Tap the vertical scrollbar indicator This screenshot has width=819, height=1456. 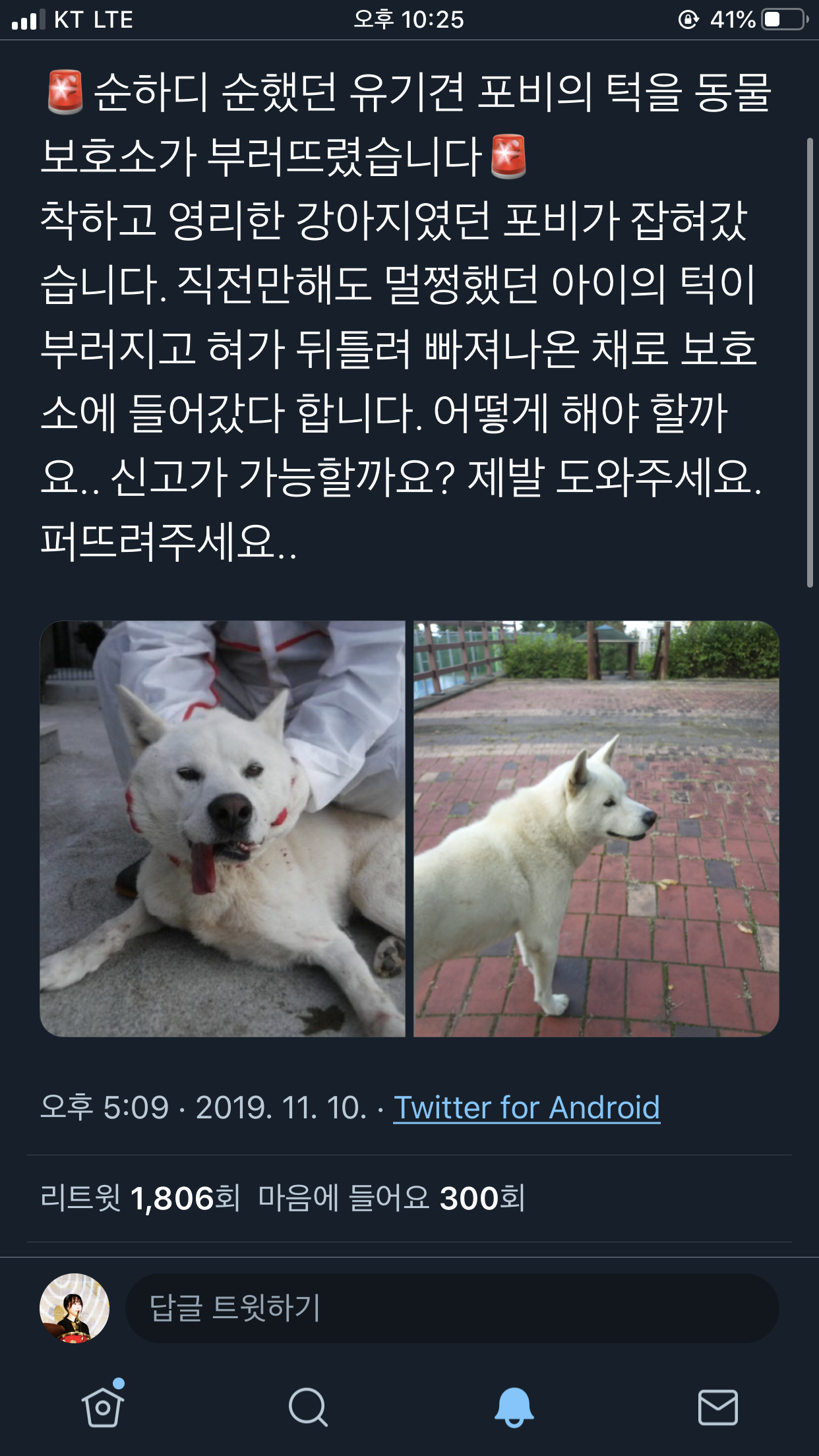pyautogui.click(x=810, y=362)
